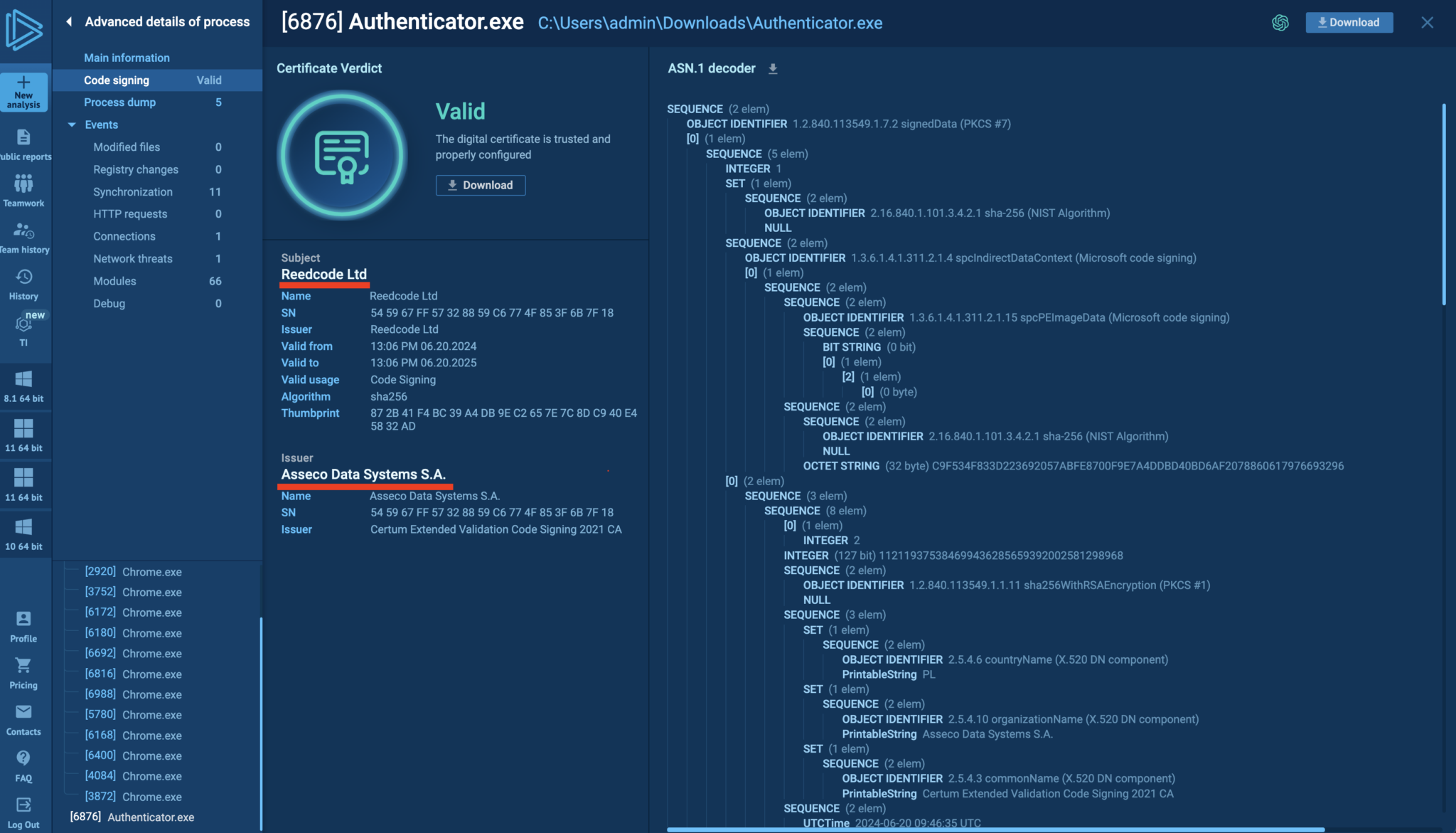This screenshot has width=1456, height=833.
Task: Open the Pricing cart icon
Action: tap(23, 666)
